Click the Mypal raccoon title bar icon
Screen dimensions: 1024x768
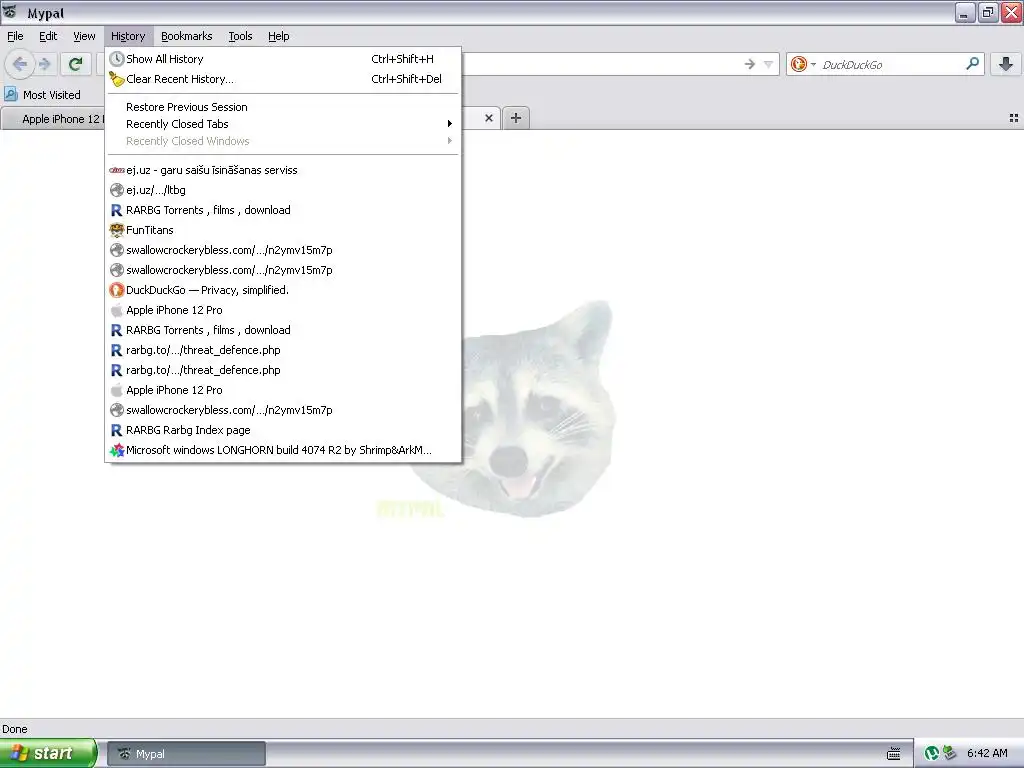(10, 12)
